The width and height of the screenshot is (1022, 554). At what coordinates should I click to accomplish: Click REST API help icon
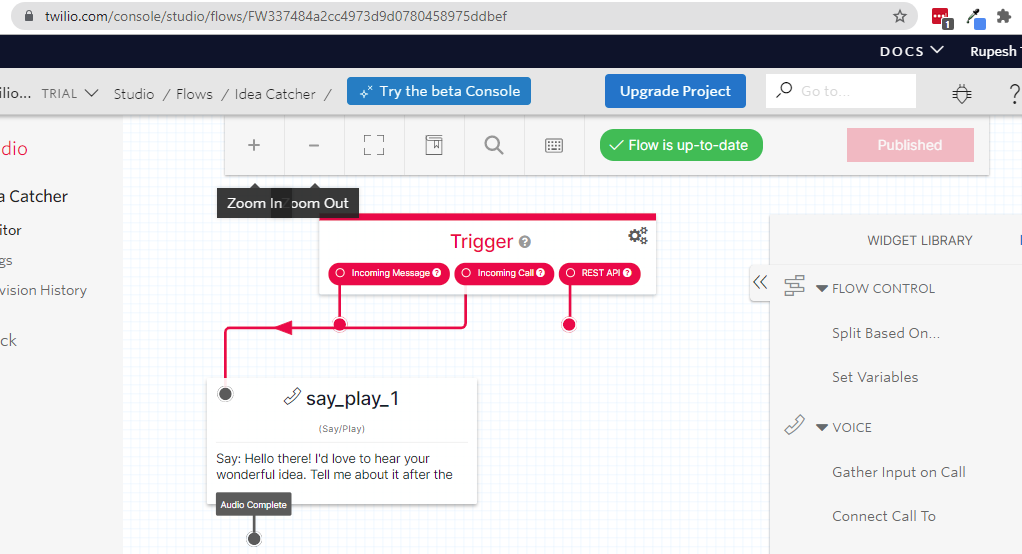click(x=627, y=273)
